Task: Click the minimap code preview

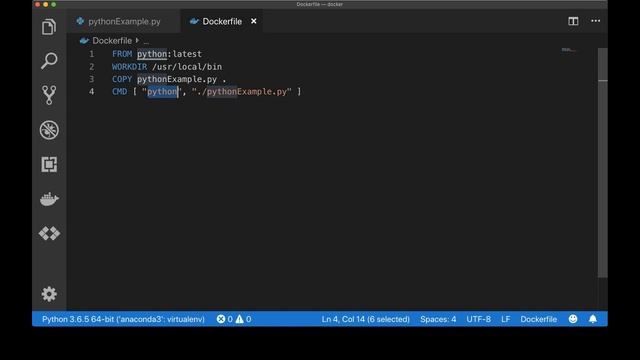Action: (x=568, y=50)
